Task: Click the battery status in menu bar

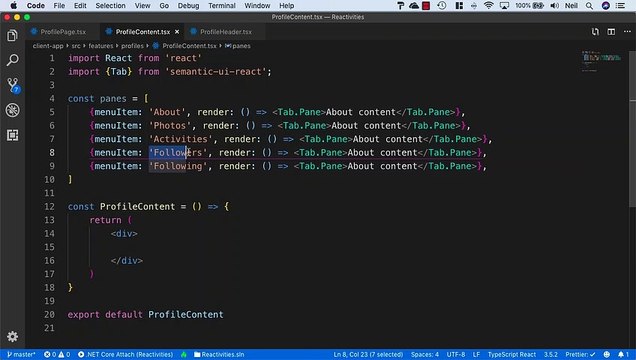Action: (x=529, y=6)
